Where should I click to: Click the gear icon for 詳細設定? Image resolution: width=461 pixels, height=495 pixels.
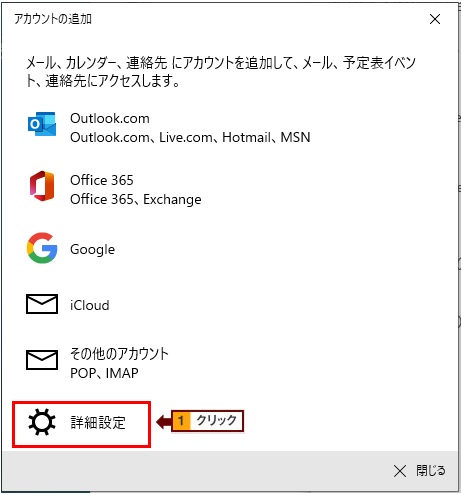(42, 422)
